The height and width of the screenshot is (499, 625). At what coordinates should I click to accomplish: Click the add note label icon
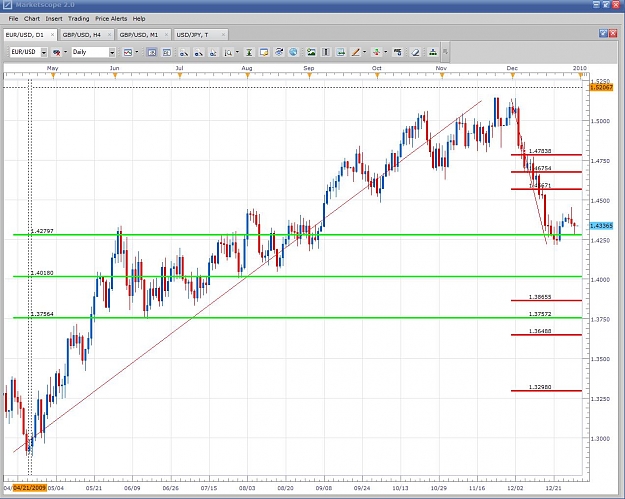click(263, 52)
